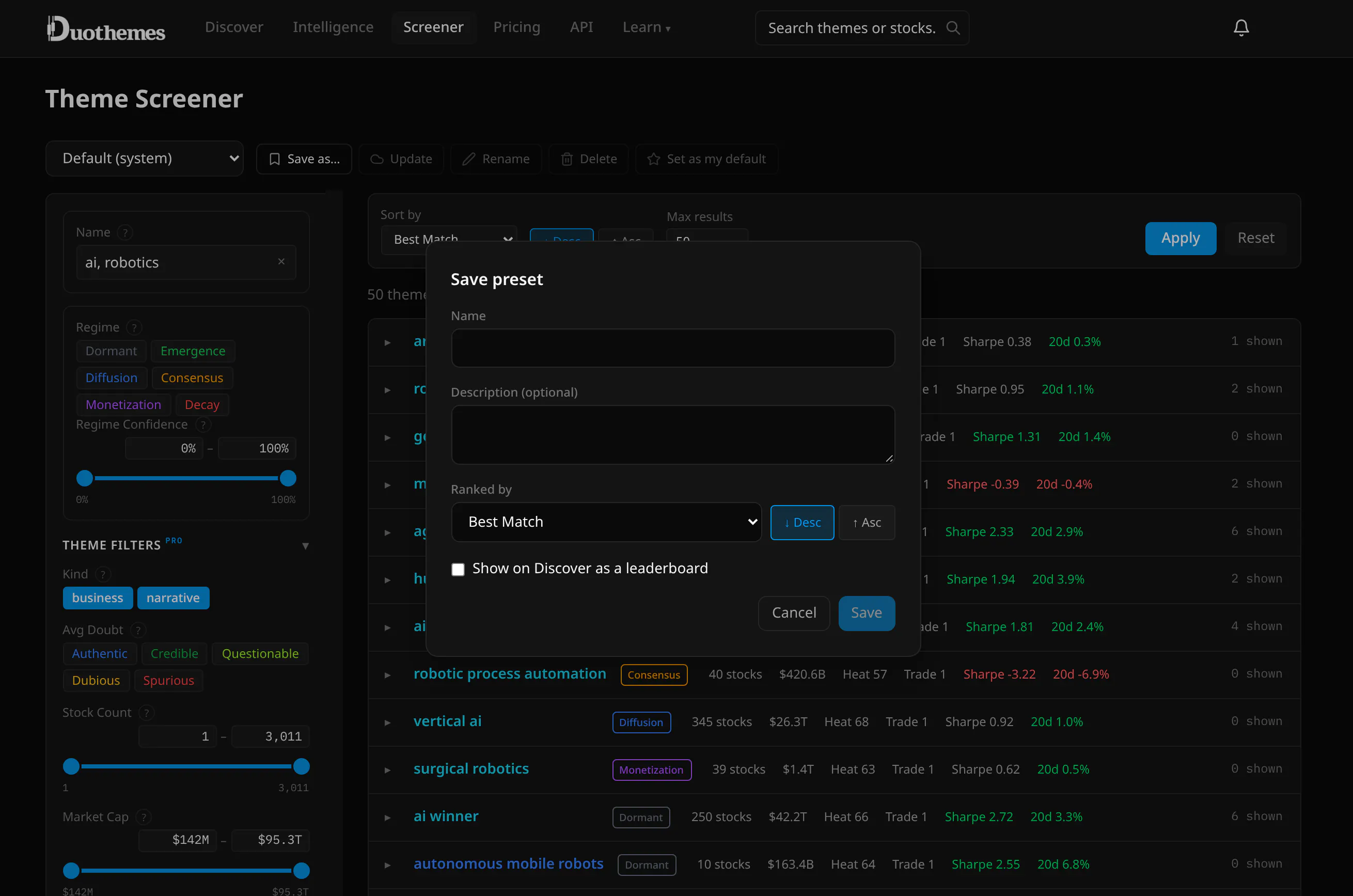Open the Default (system) preset dropdown
Image resolution: width=1353 pixels, height=896 pixels.
point(145,159)
